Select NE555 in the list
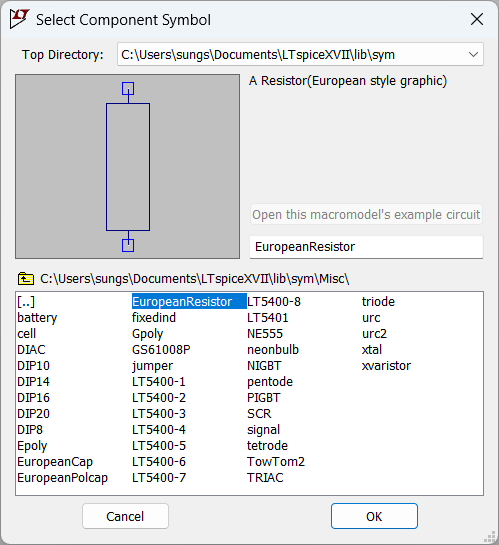 (x=265, y=334)
